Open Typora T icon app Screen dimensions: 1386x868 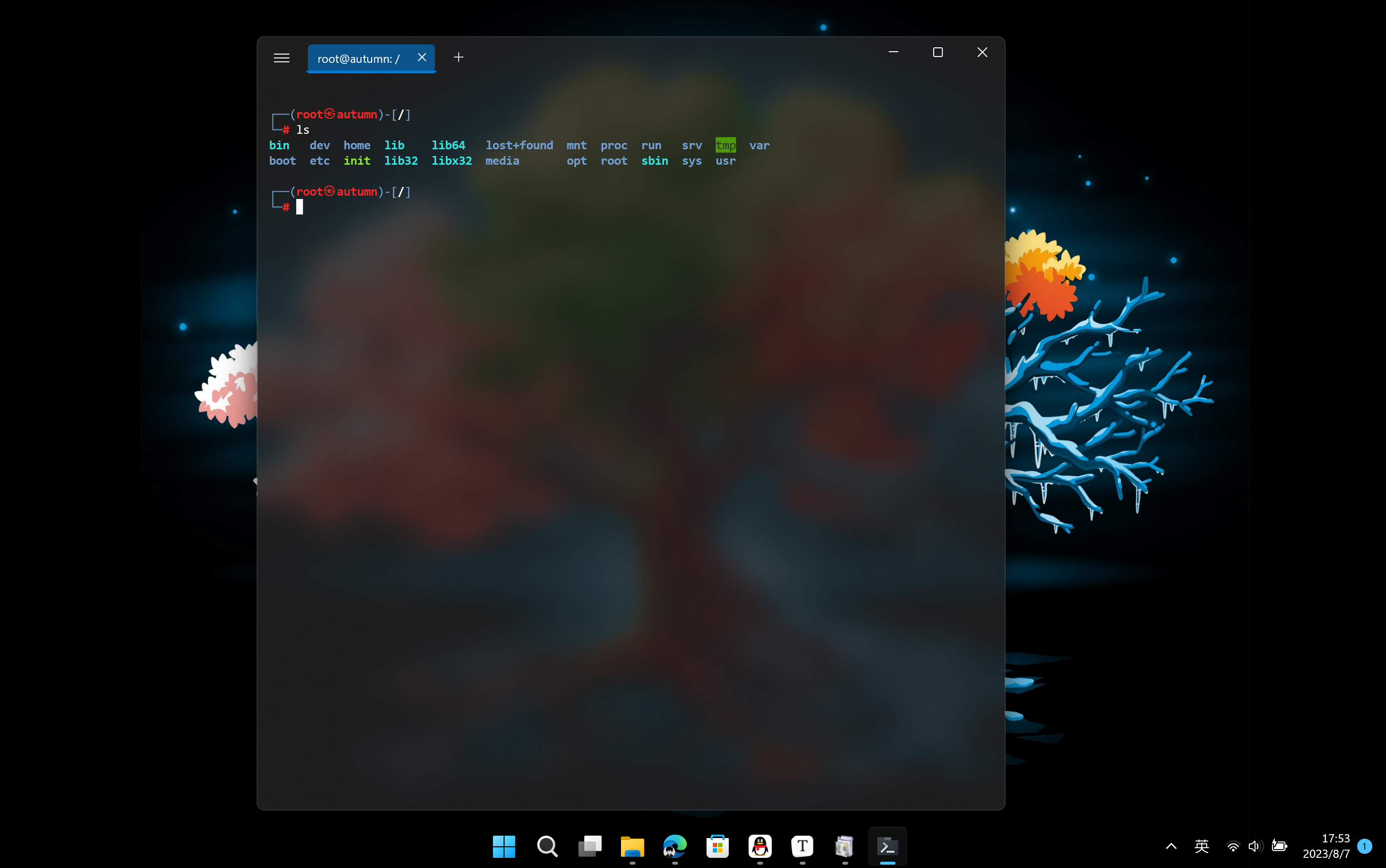(802, 846)
